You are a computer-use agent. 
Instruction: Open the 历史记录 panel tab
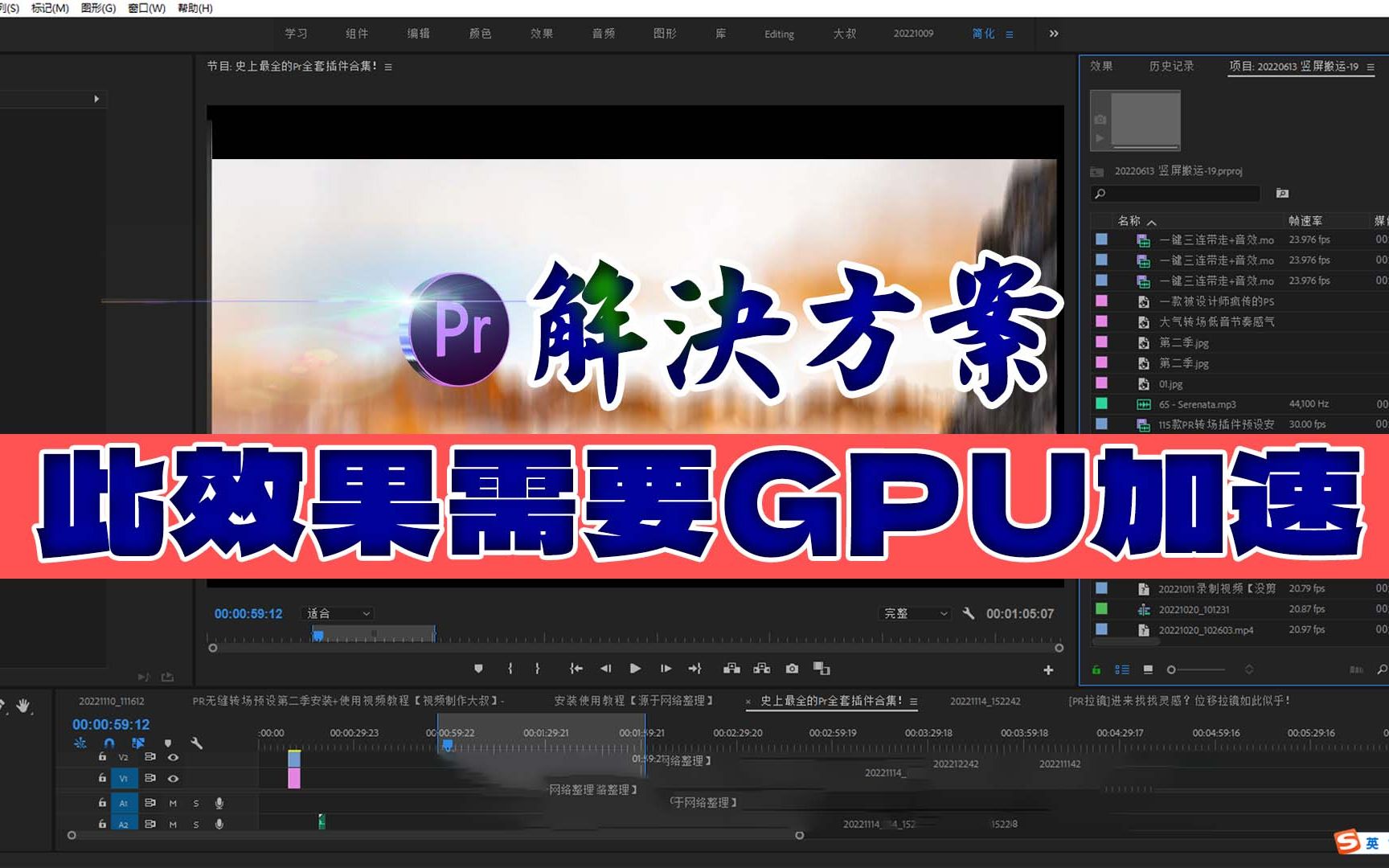[x=1171, y=66]
